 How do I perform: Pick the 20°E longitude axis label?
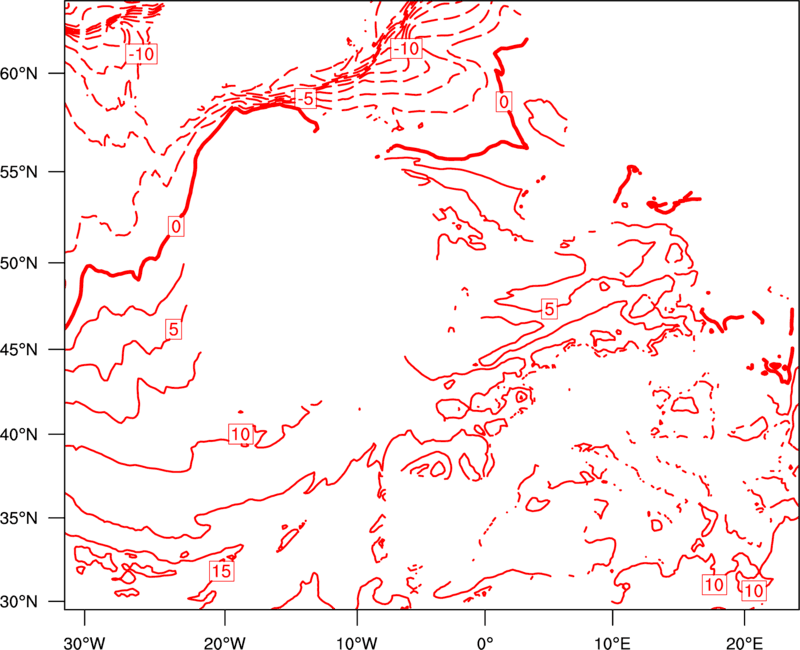tap(744, 643)
